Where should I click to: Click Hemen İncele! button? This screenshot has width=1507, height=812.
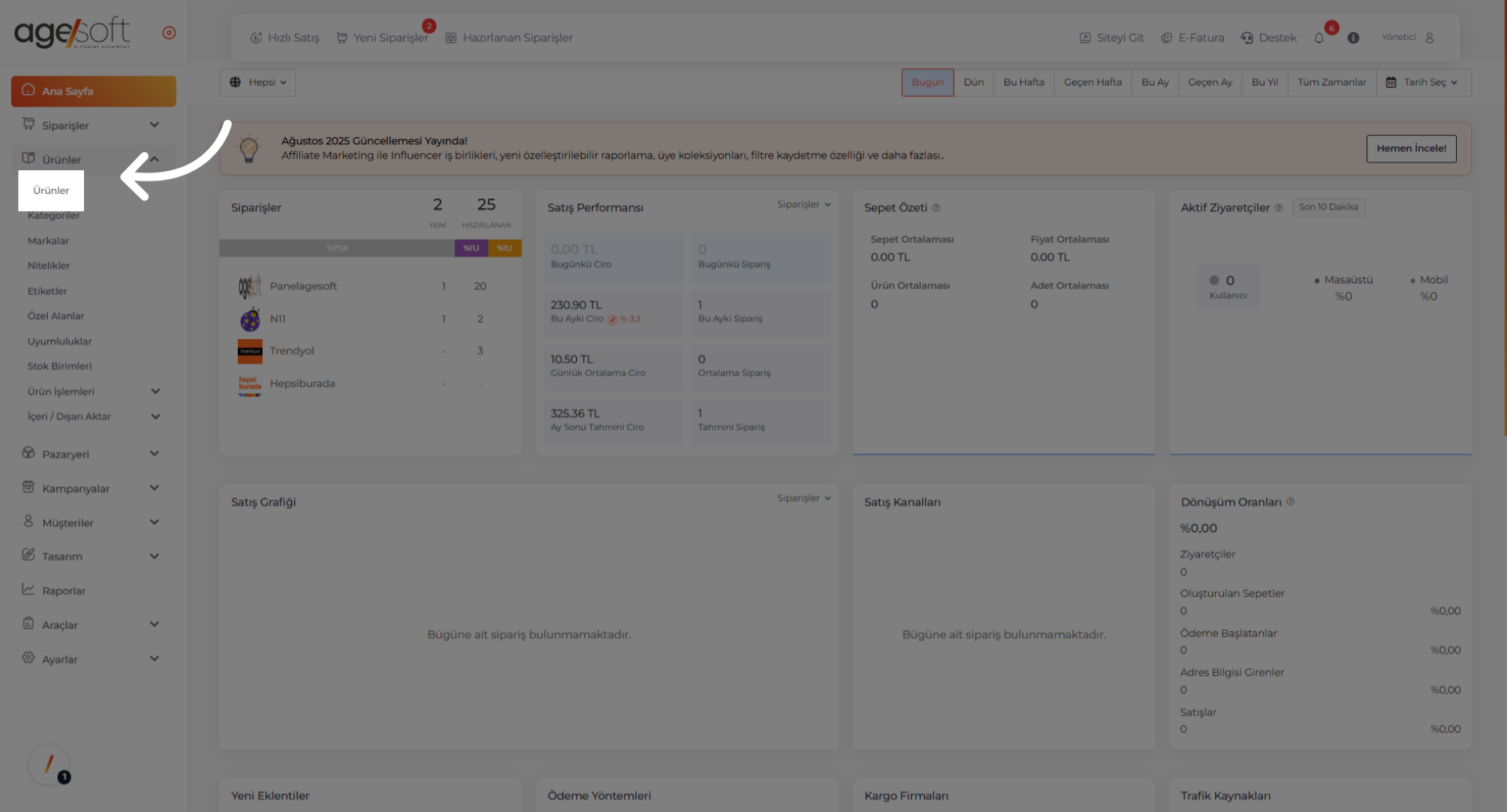click(1411, 148)
